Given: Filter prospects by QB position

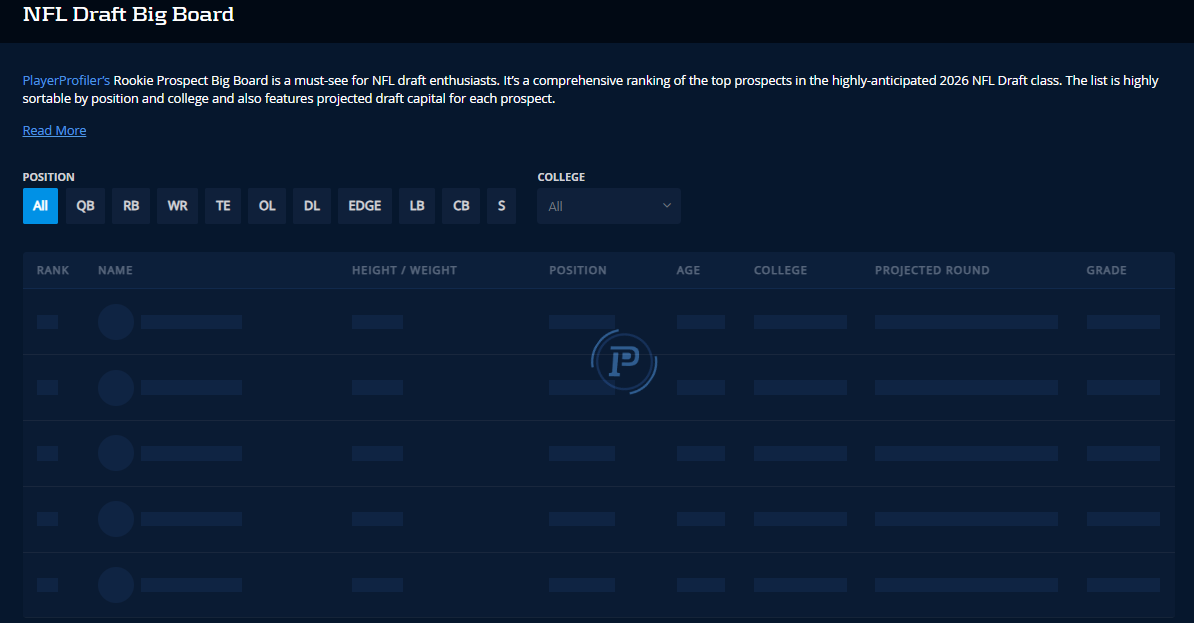Looking at the screenshot, I should click(x=85, y=206).
